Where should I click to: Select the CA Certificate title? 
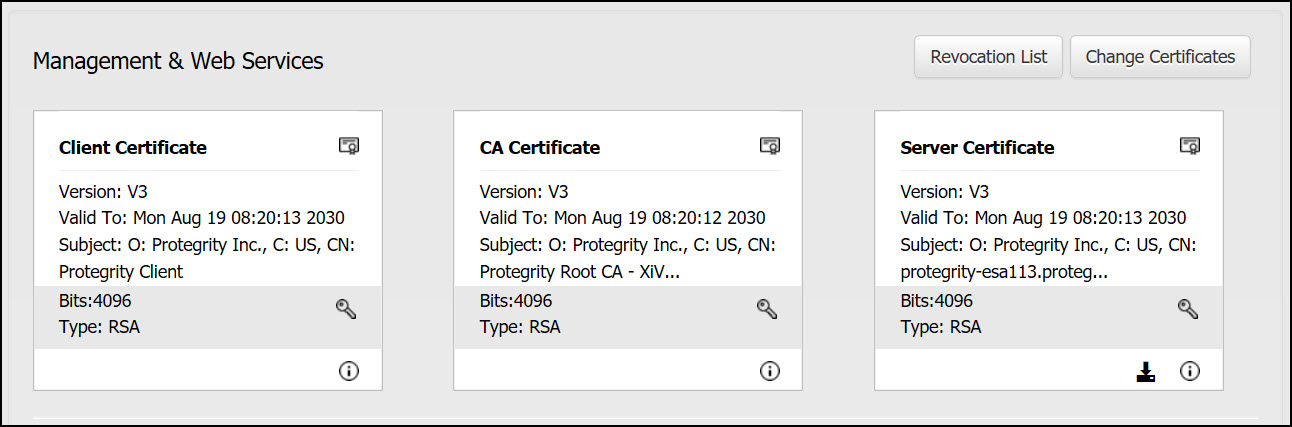[540, 148]
